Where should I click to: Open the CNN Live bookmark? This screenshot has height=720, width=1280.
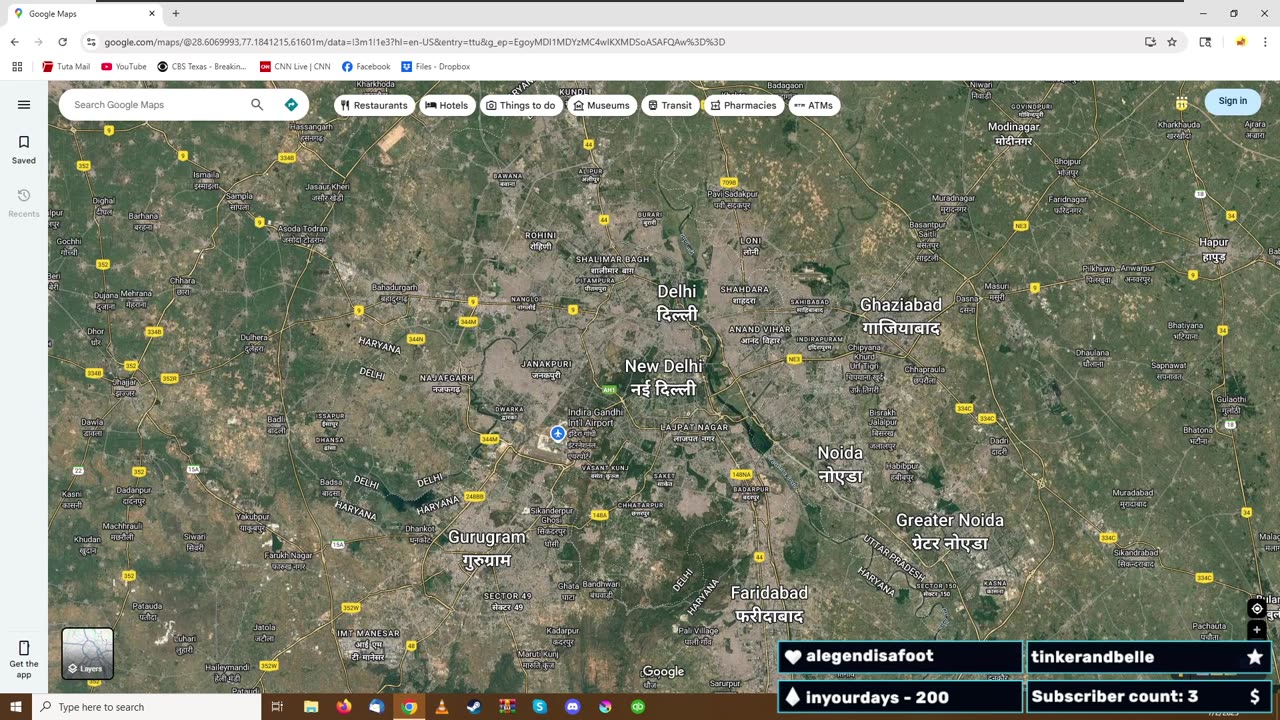tap(295, 67)
